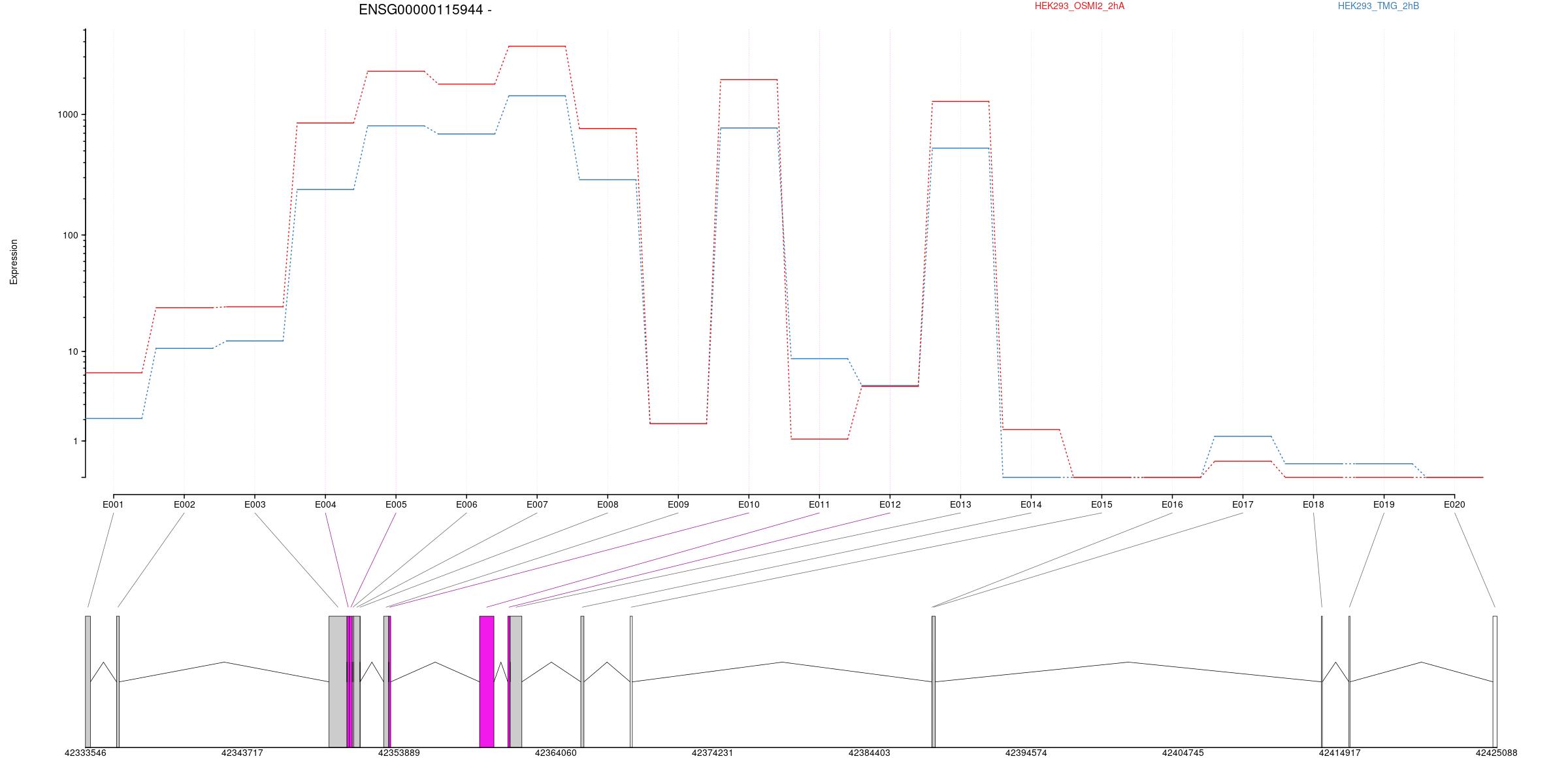Click genomic coordinate 42353889
The image size is (1568, 784).
(399, 753)
